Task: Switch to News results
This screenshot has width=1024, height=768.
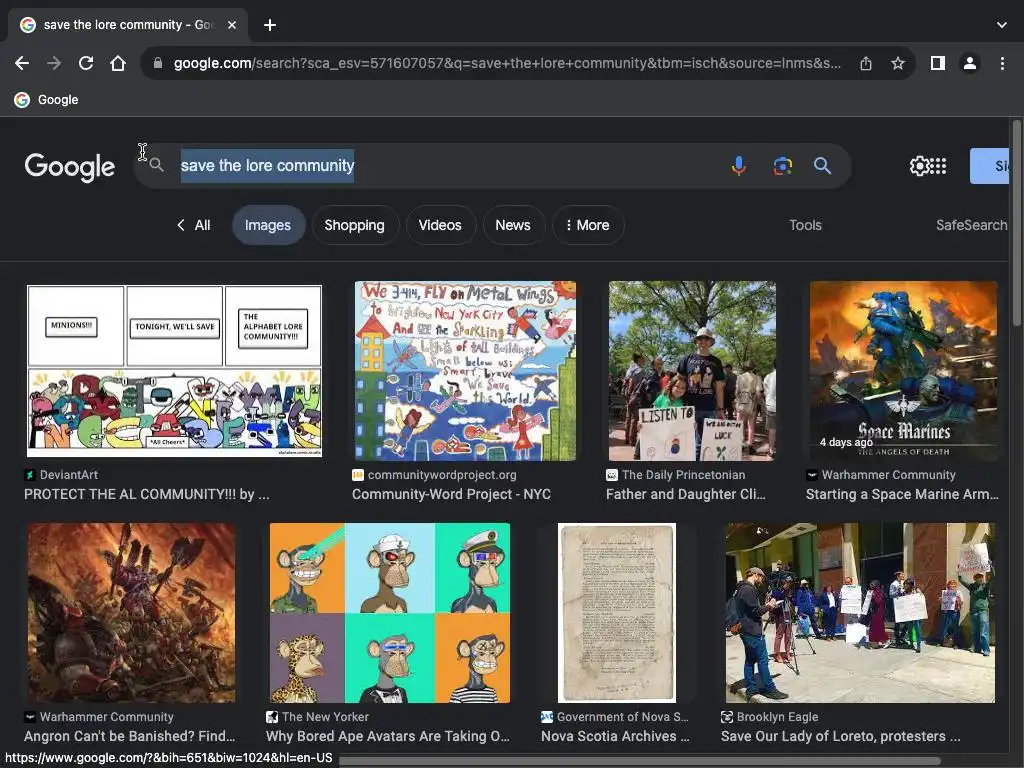Action: tap(513, 225)
